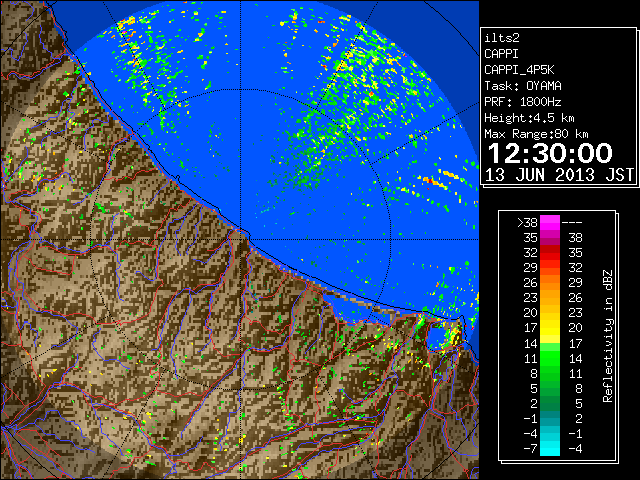Pick the orange 26 to 29 dBZ swatch
640x480 pixels.
[x=550, y=283]
